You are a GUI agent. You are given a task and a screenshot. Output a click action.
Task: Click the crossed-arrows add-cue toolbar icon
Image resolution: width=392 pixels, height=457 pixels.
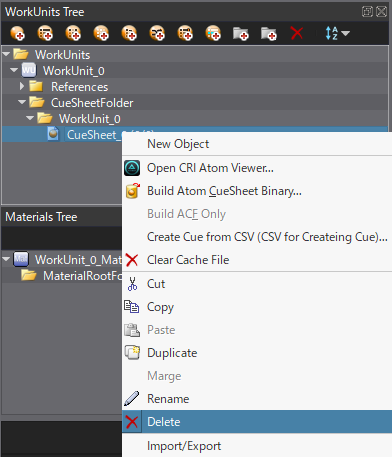pos(157,33)
